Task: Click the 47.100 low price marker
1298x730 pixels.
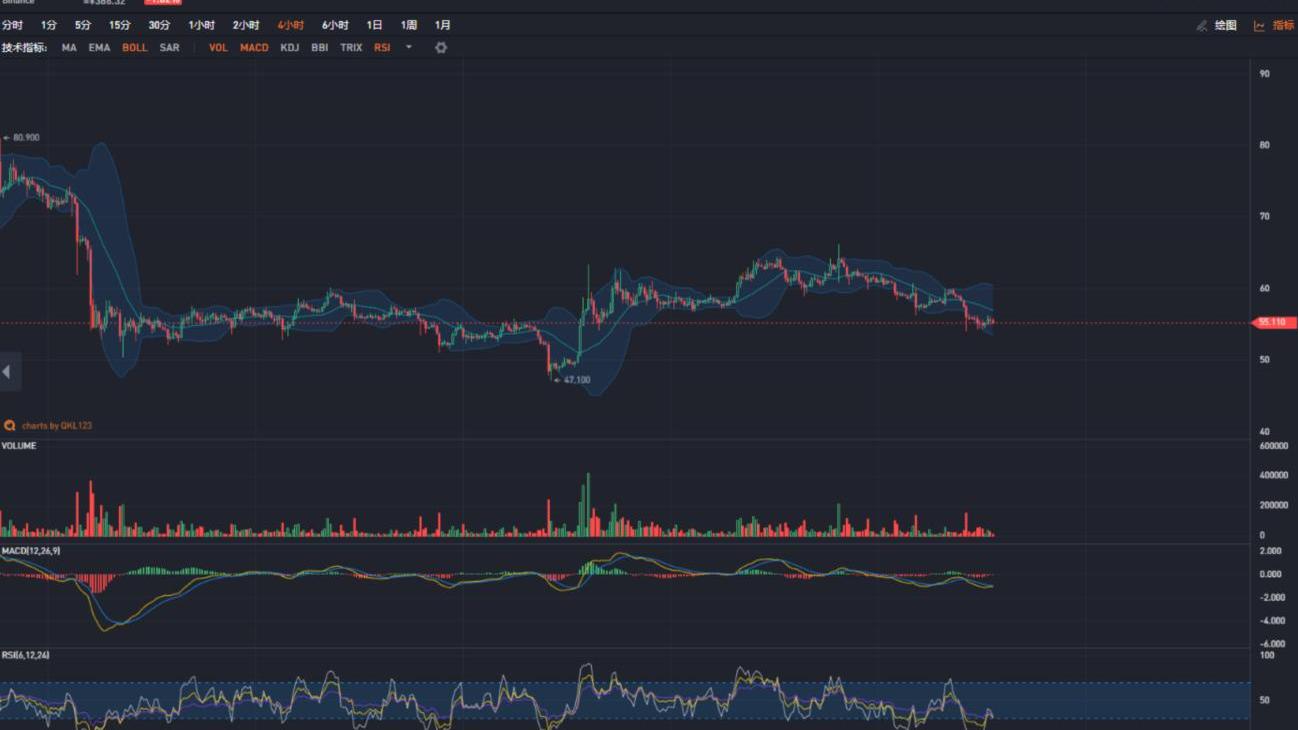Action: [x=576, y=380]
